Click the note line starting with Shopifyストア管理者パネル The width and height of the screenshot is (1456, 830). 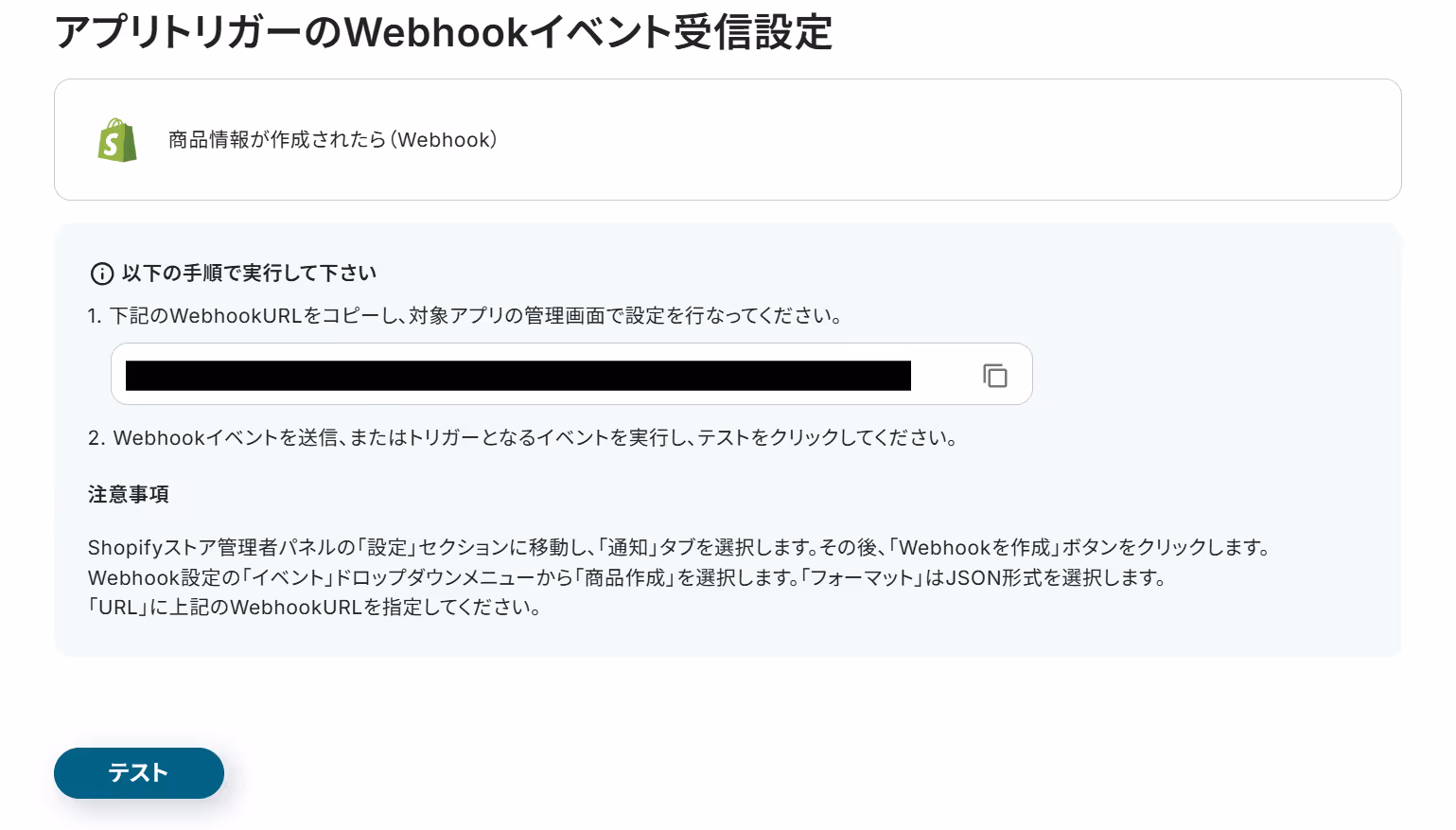point(679,548)
